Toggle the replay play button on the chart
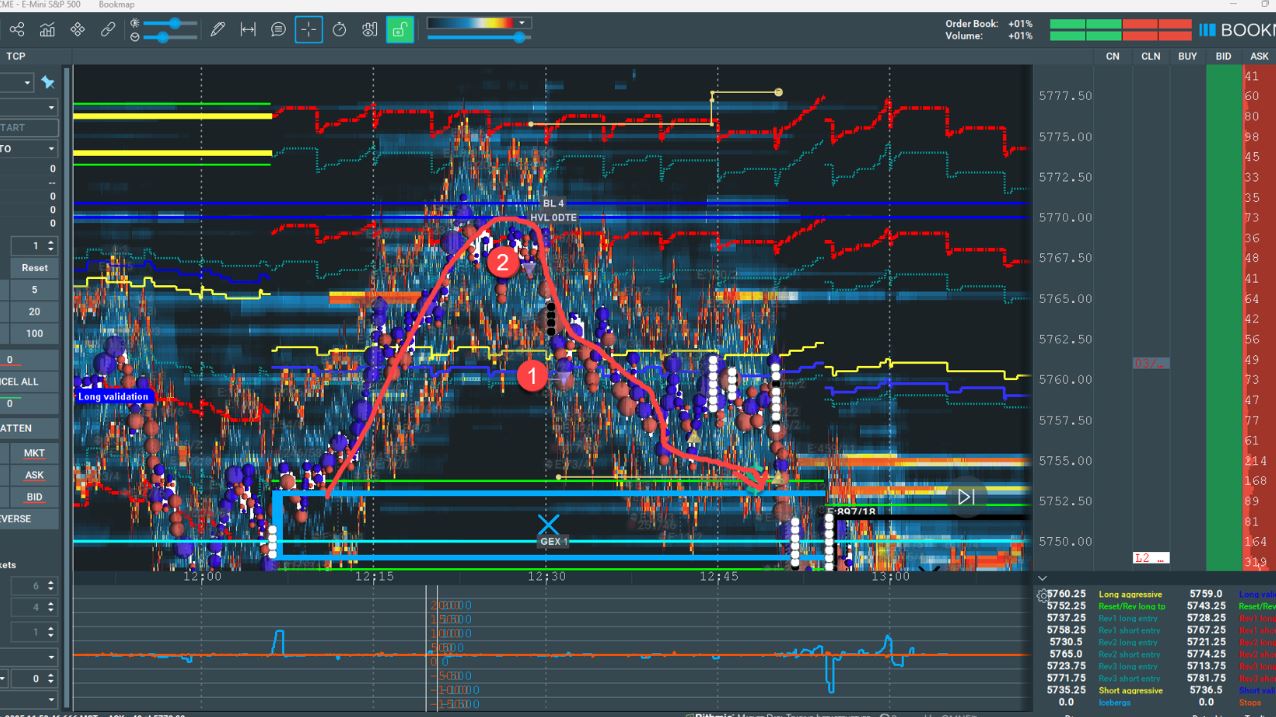This screenshot has width=1276, height=717. 966,495
